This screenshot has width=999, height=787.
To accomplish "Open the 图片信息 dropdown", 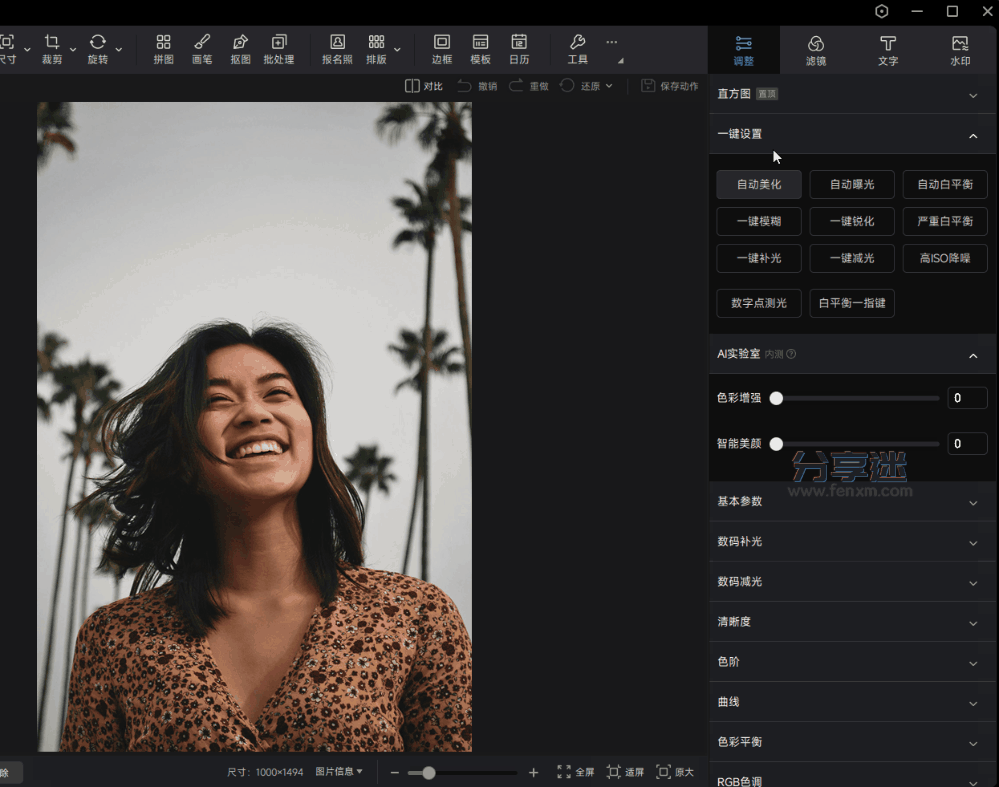I will tap(339, 772).
